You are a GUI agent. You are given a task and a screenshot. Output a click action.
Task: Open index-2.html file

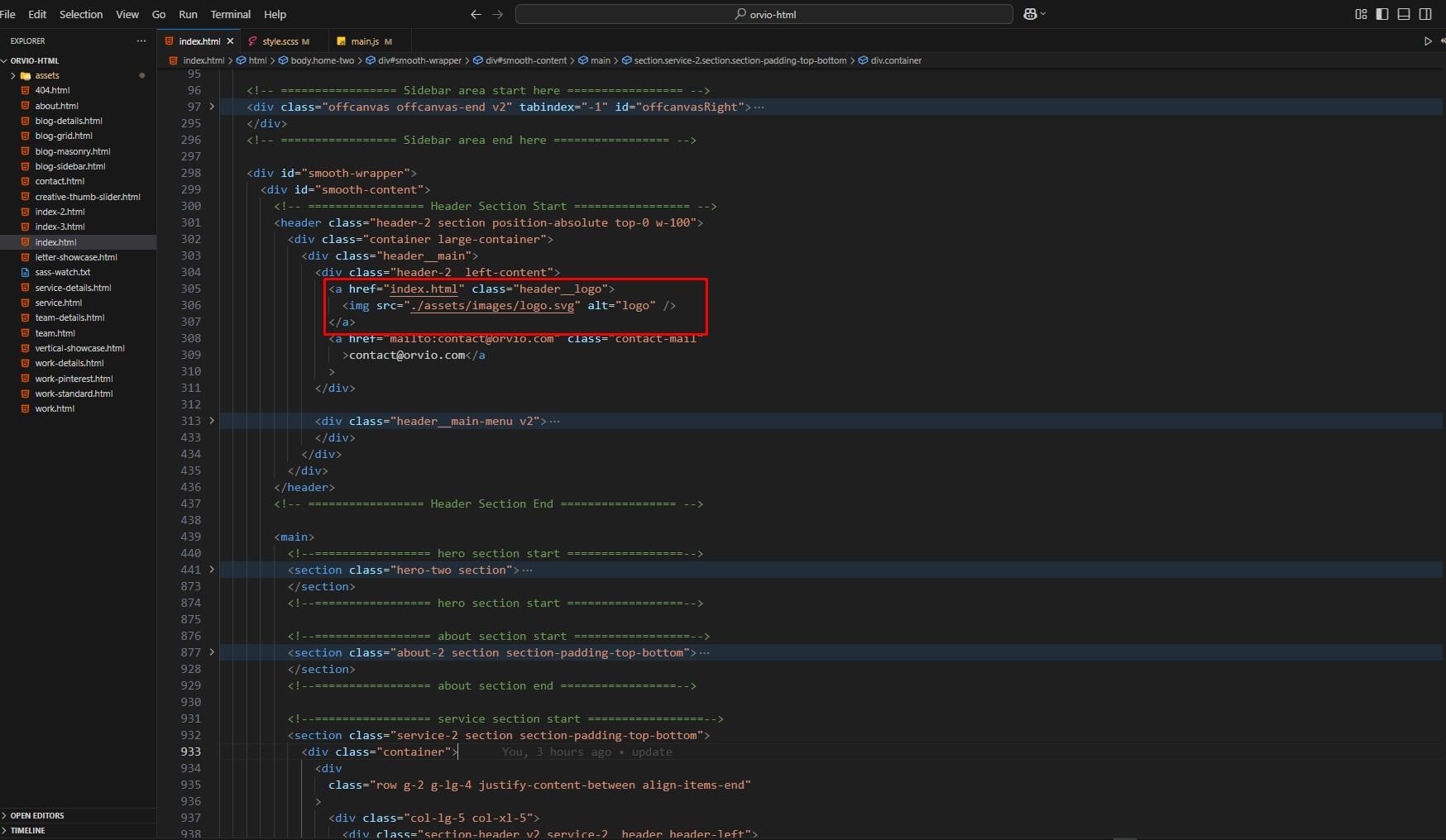[x=60, y=212]
